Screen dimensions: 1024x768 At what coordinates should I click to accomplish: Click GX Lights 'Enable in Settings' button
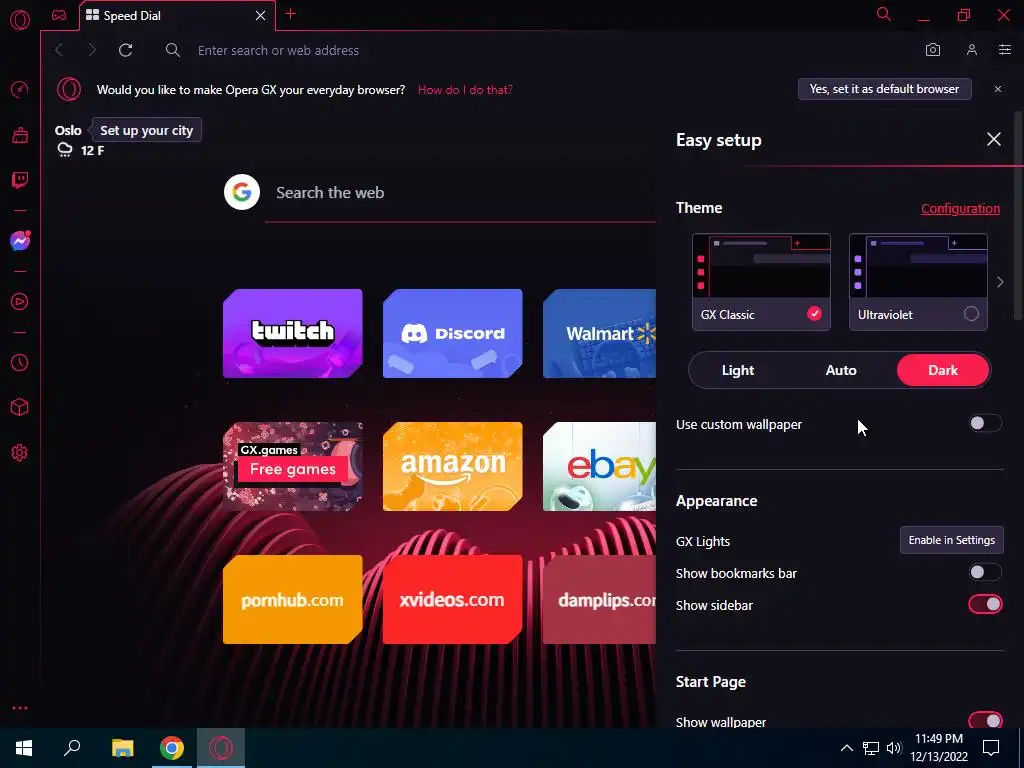[x=952, y=540]
